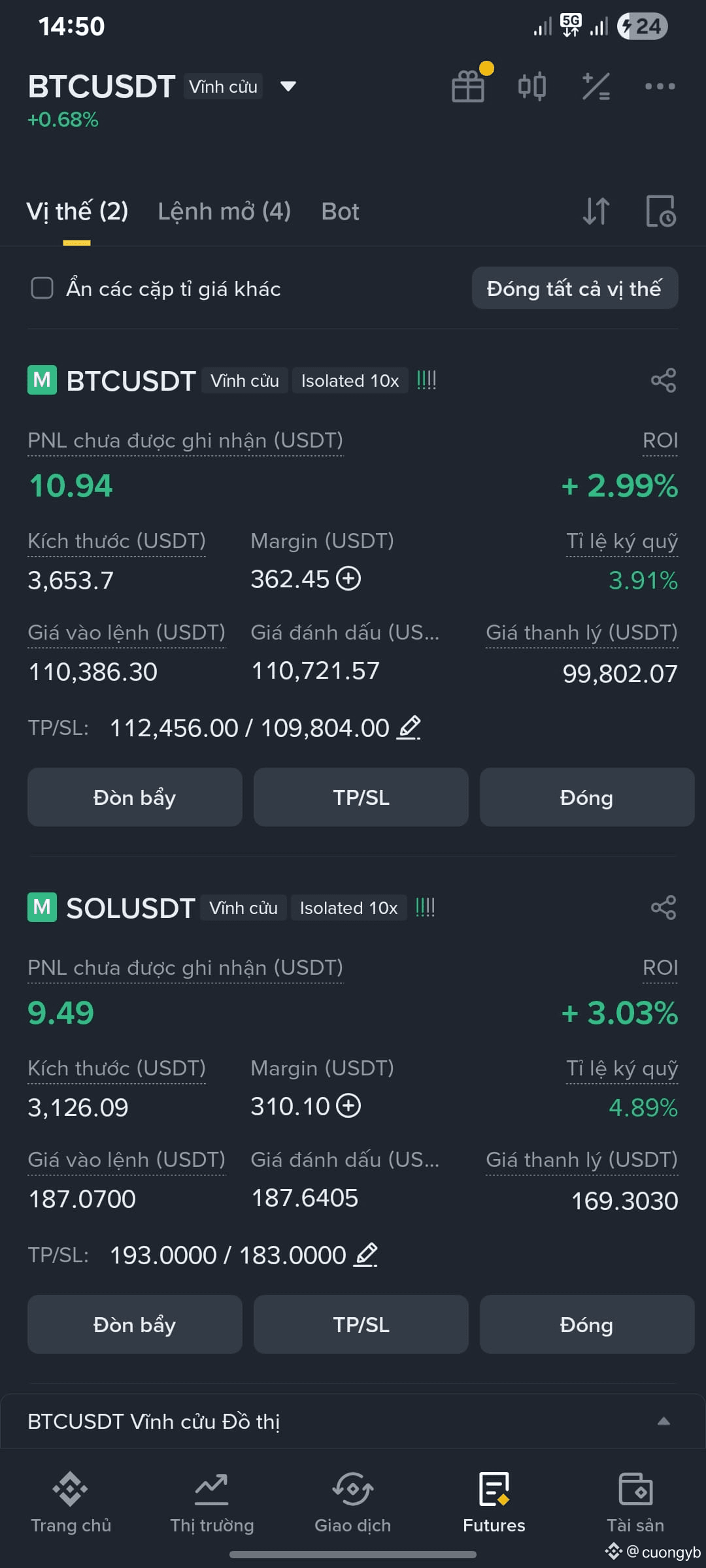The height and width of the screenshot is (1568, 706).
Task: Open the futures calculator icon
Action: point(596,86)
